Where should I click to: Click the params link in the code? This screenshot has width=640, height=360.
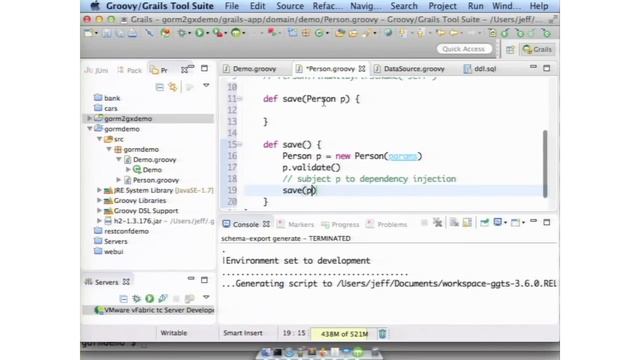402,157
